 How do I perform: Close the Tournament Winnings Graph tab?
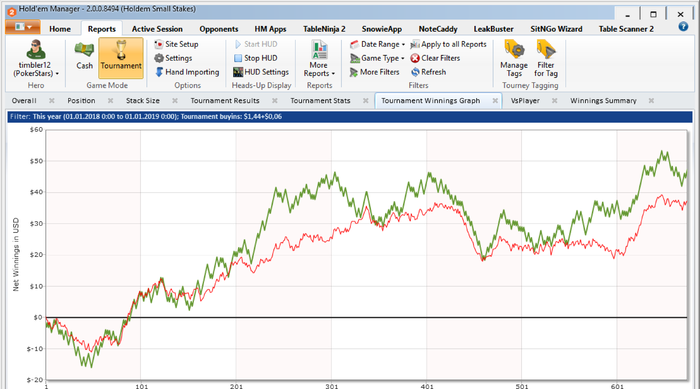click(x=495, y=101)
